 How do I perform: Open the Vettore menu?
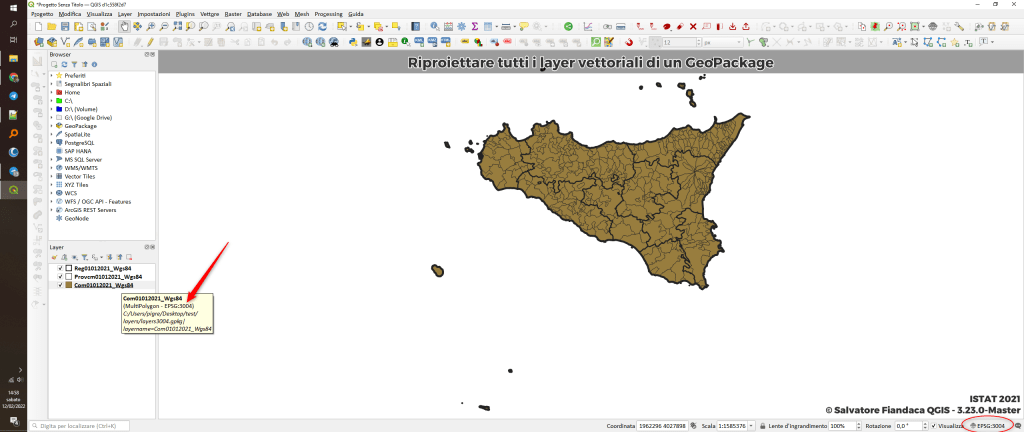211,15
